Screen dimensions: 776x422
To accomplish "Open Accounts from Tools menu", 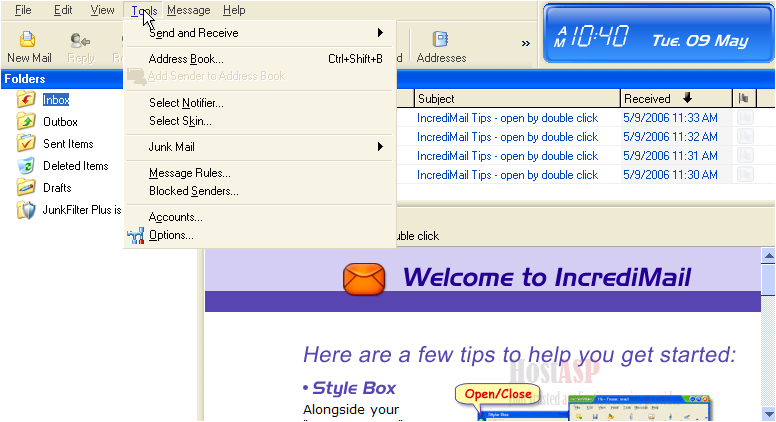I will pos(260,217).
